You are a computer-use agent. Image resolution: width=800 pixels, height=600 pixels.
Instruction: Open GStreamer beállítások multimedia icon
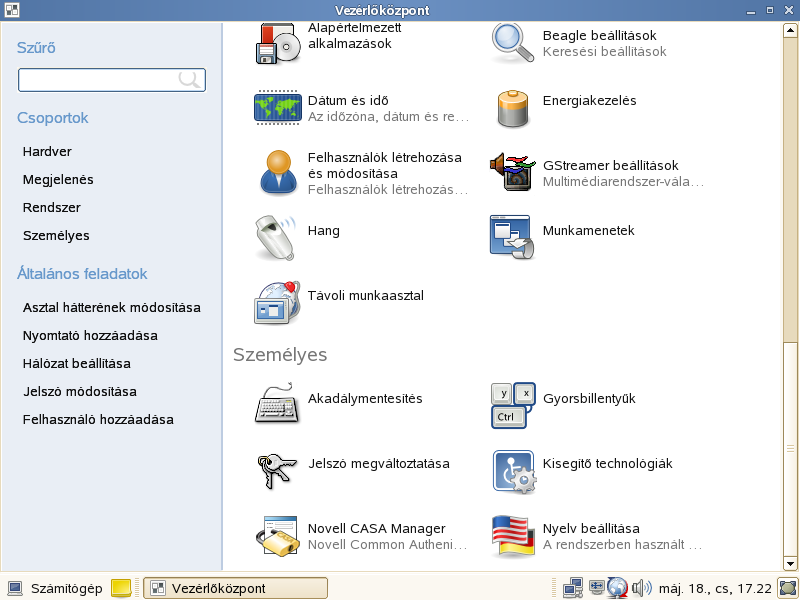pyautogui.click(x=513, y=172)
